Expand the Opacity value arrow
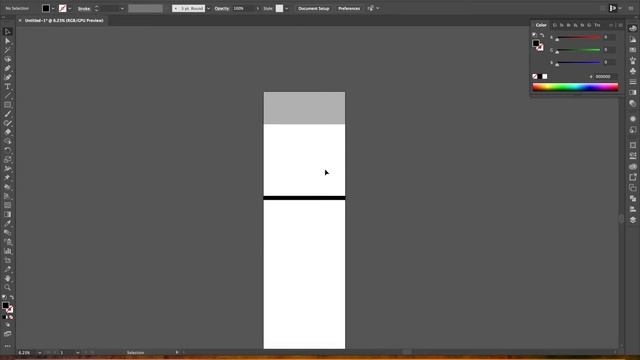The image size is (640, 360). (x=258, y=9)
